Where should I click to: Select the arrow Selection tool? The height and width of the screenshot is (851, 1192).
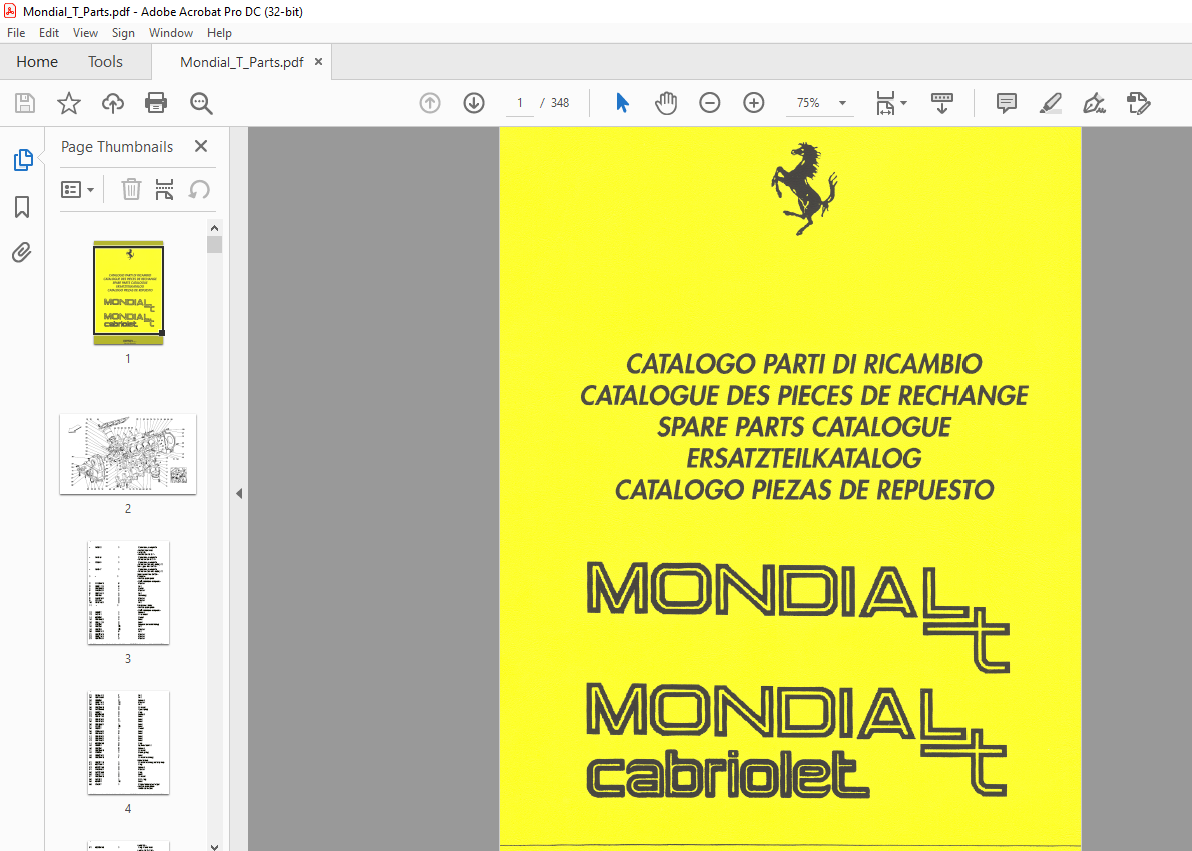622,103
